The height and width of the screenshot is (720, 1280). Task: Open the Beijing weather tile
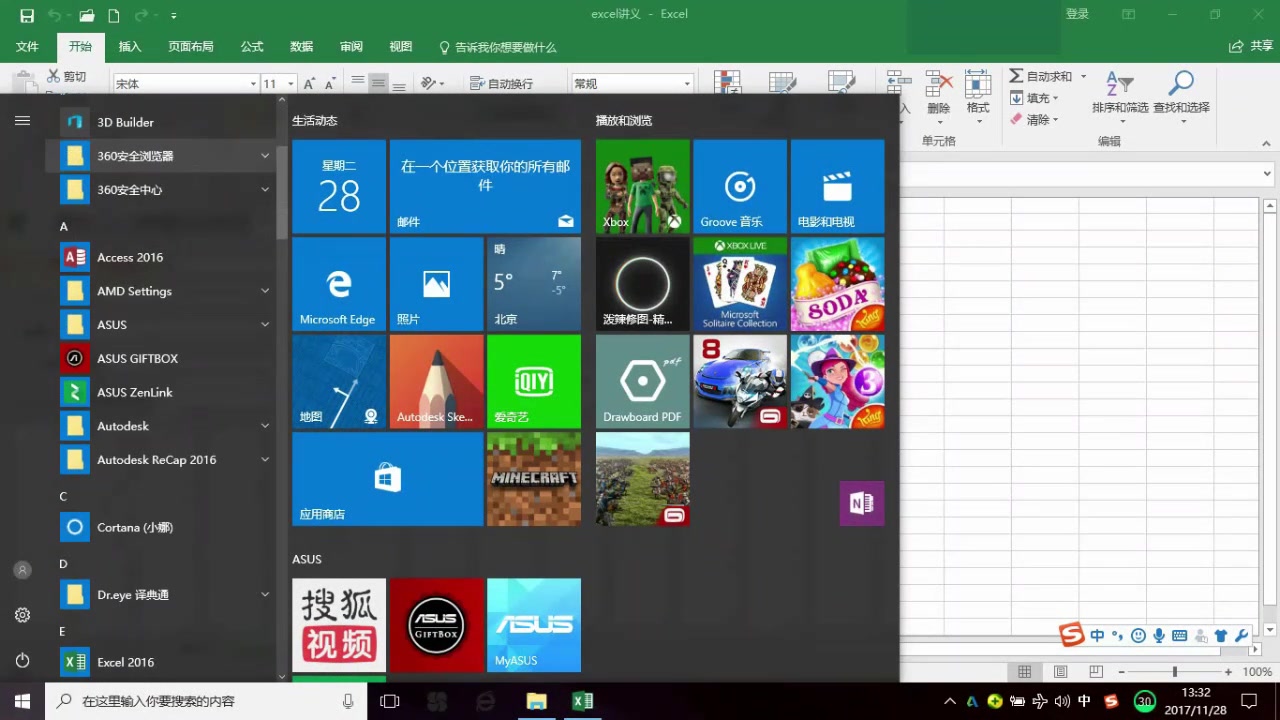pos(534,284)
